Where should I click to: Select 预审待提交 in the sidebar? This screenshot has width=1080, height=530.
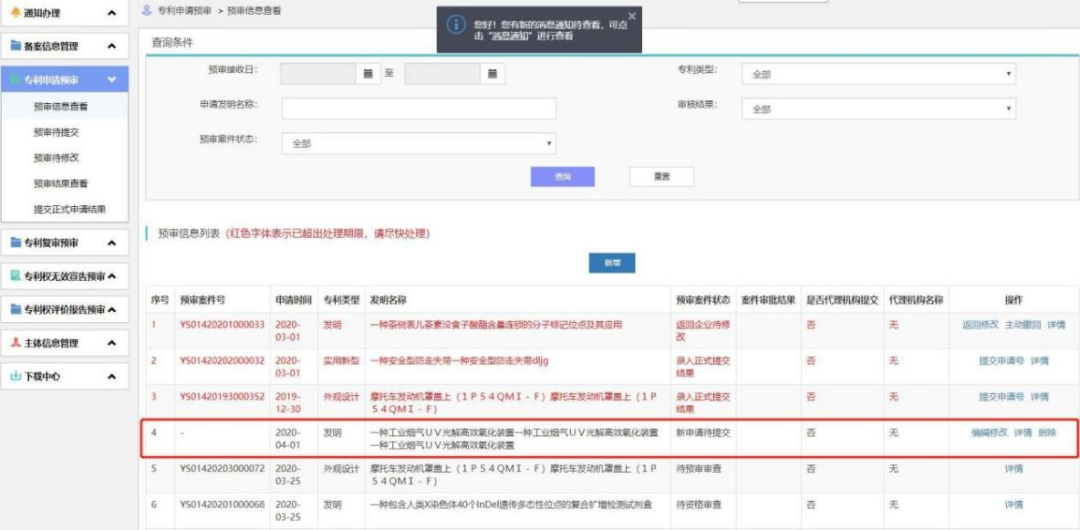pos(56,132)
